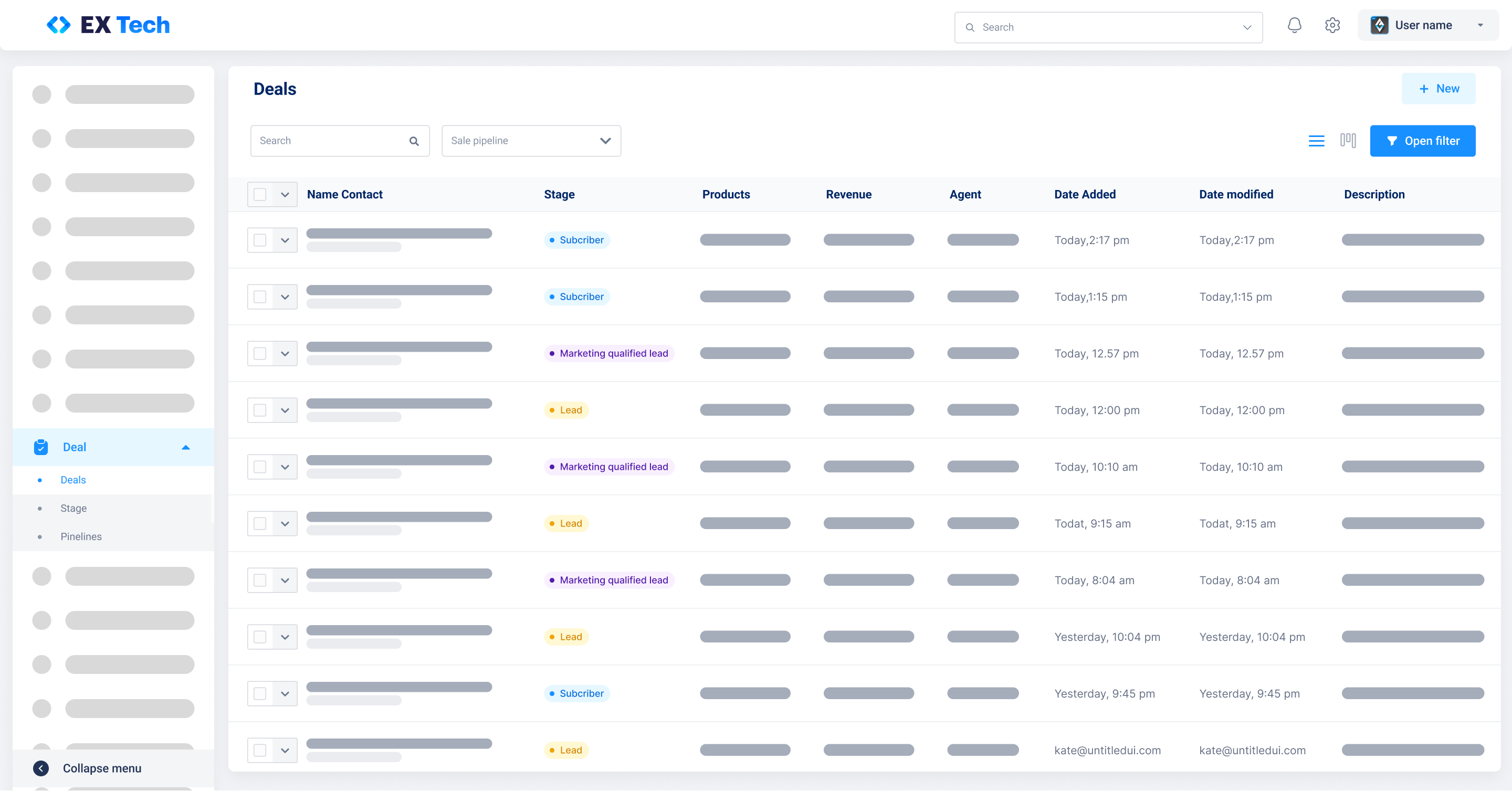Click the kate@untitledui.com Date Added cell

(x=1107, y=750)
